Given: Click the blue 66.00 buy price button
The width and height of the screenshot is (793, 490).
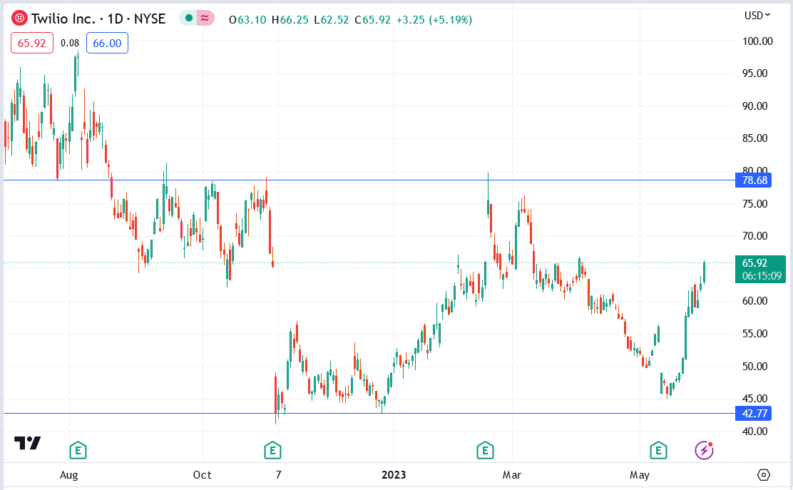Looking at the screenshot, I should pos(107,43).
